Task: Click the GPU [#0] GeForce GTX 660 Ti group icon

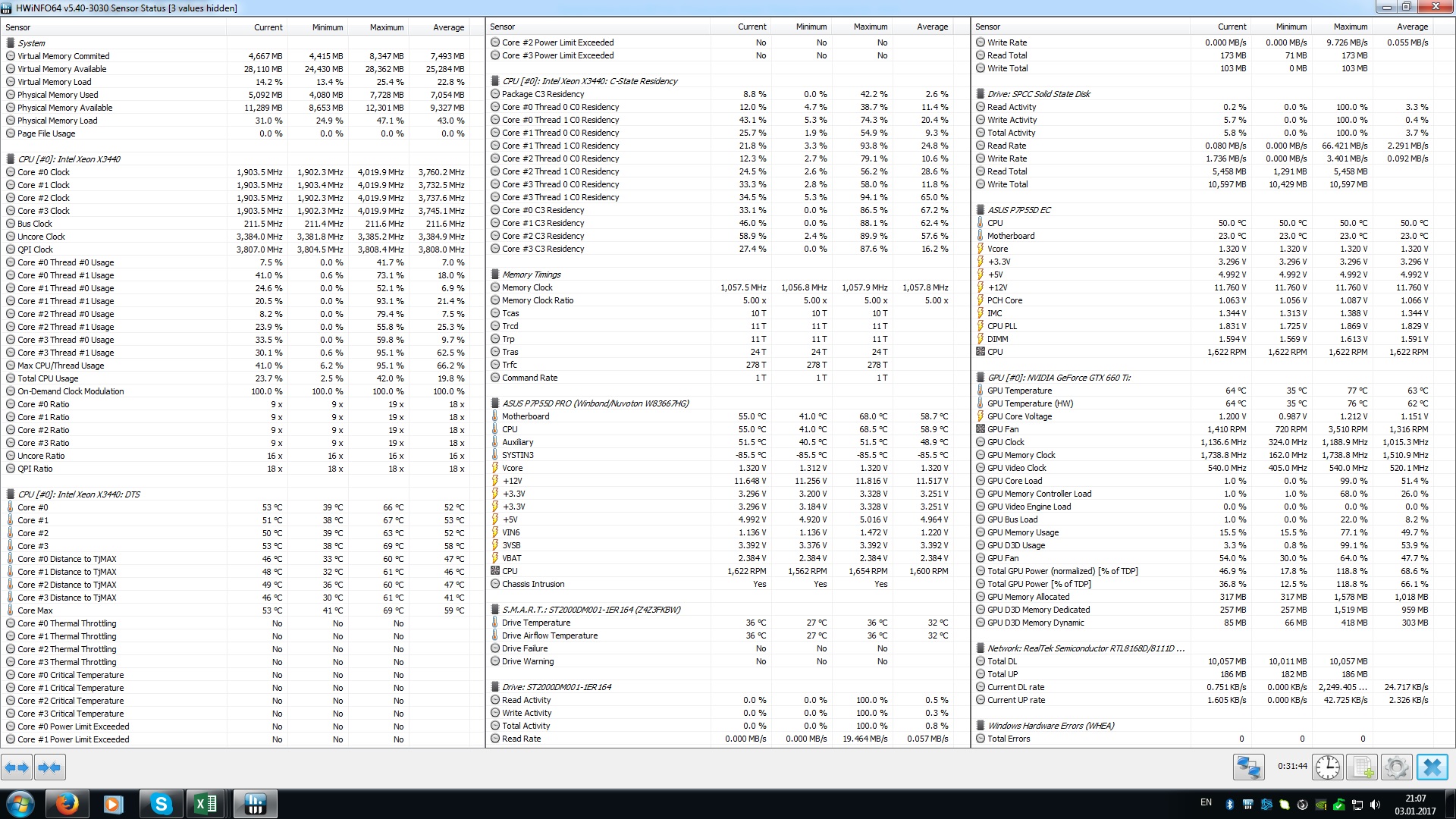Action: click(x=981, y=378)
